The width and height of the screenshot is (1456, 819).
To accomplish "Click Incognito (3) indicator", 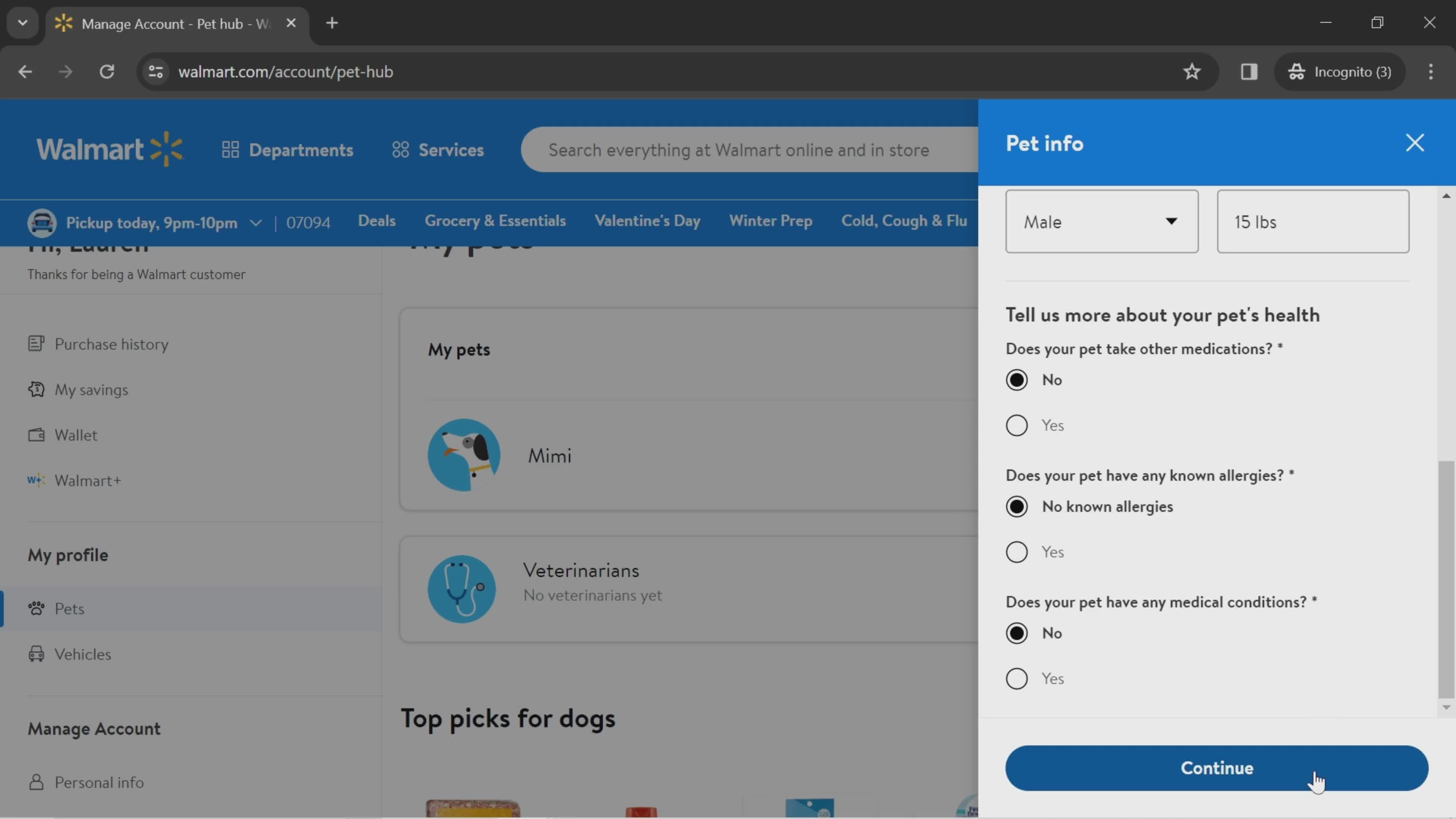I will pos(1339,72).
